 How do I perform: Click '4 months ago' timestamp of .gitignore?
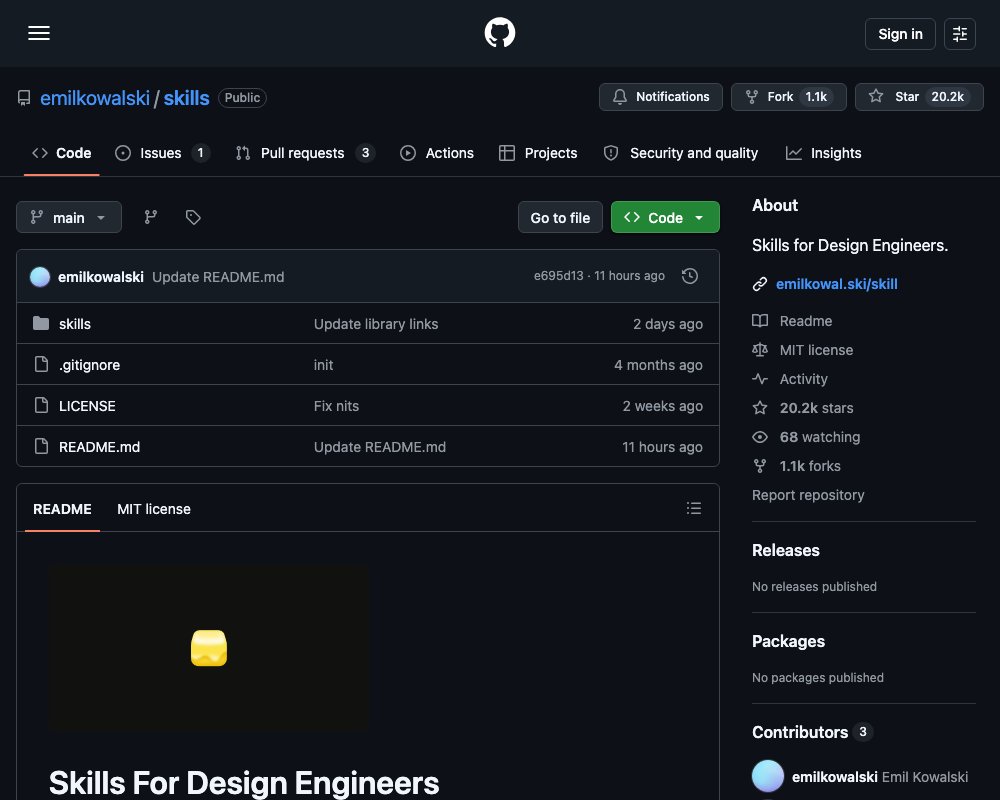click(x=658, y=365)
